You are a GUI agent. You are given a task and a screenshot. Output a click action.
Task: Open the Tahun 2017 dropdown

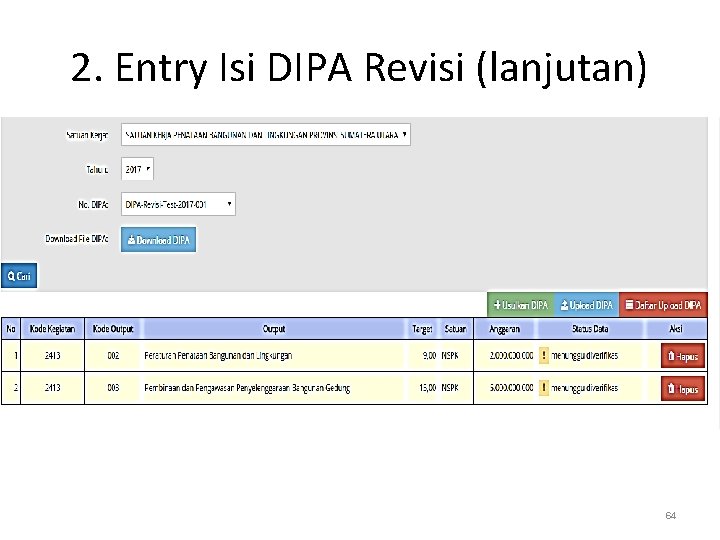(x=137, y=169)
